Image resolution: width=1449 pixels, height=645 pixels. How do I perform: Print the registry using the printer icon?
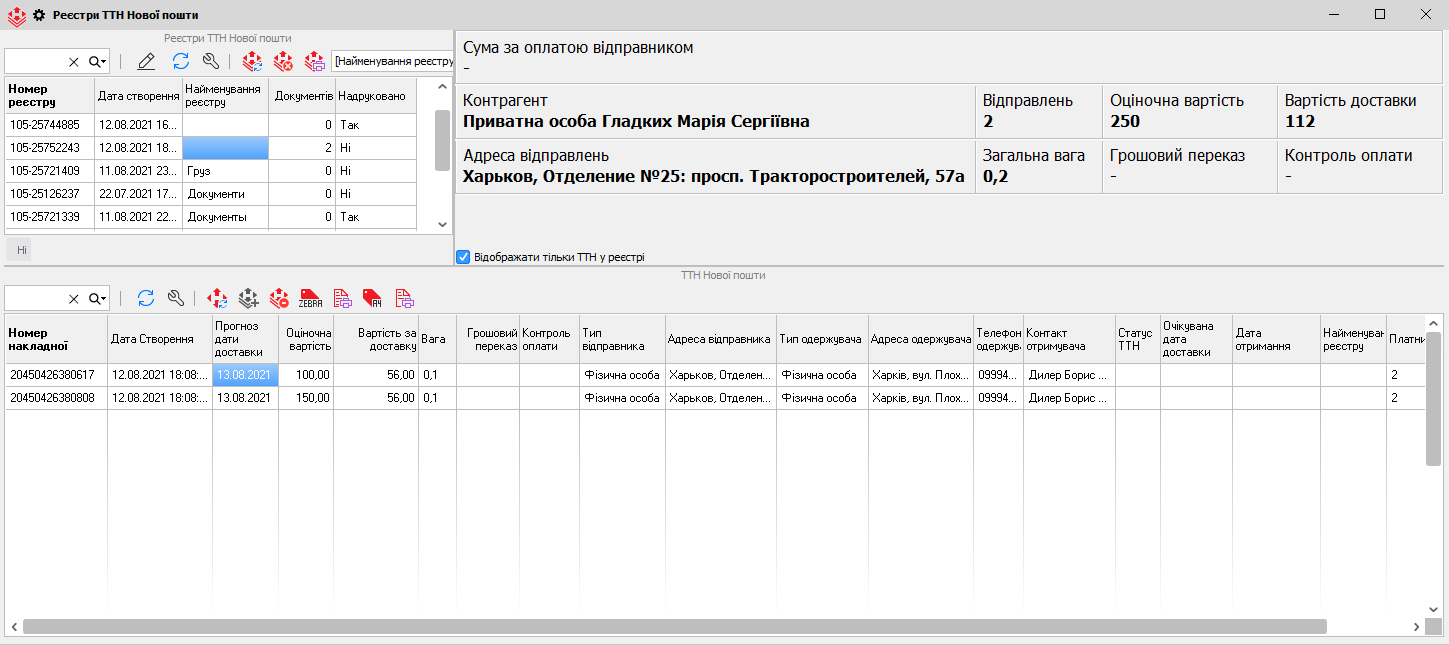click(315, 62)
